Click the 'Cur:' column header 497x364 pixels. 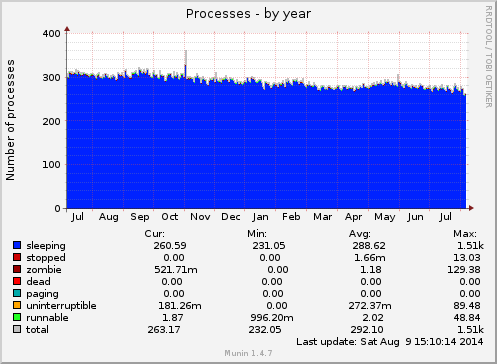154,234
